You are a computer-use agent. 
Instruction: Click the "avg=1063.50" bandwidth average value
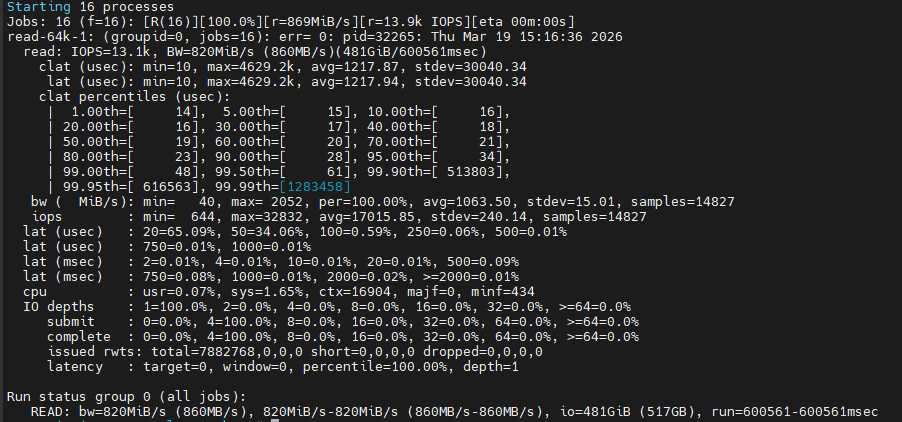coord(413,201)
